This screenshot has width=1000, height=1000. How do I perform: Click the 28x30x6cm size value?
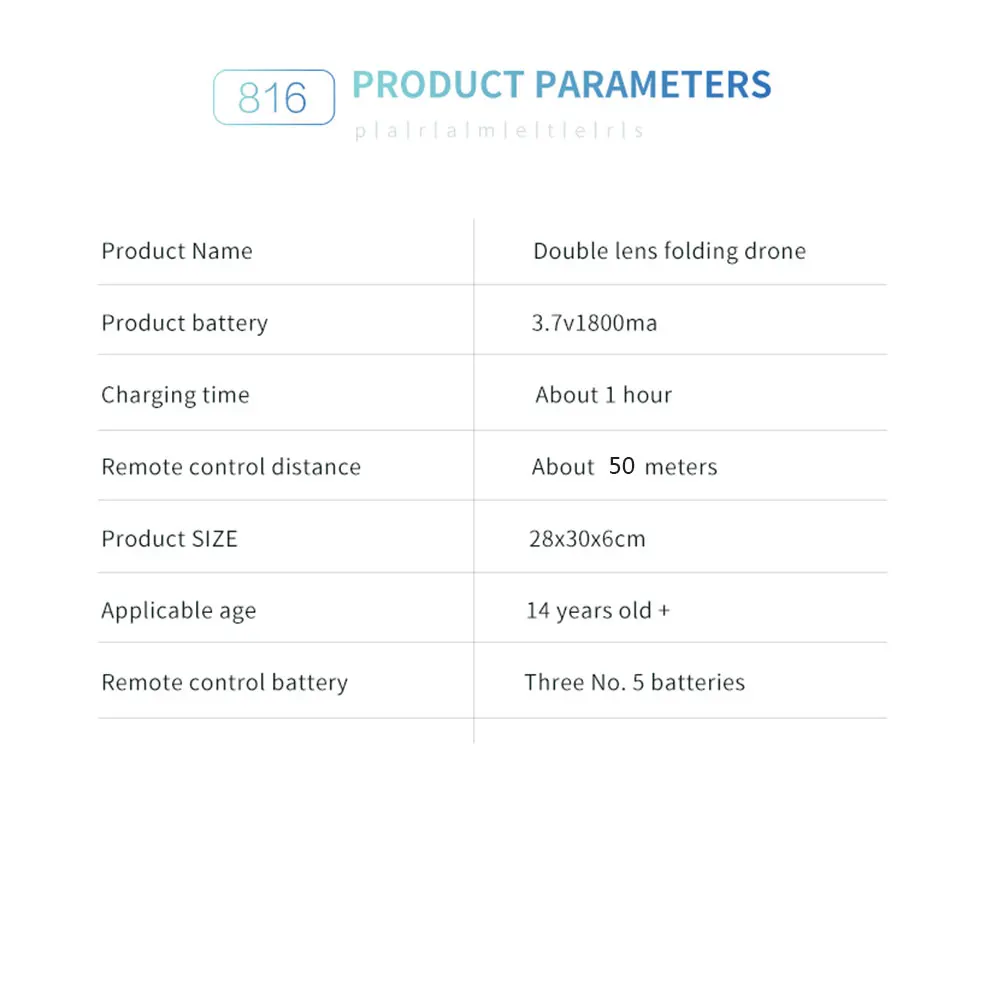pos(587,539)
